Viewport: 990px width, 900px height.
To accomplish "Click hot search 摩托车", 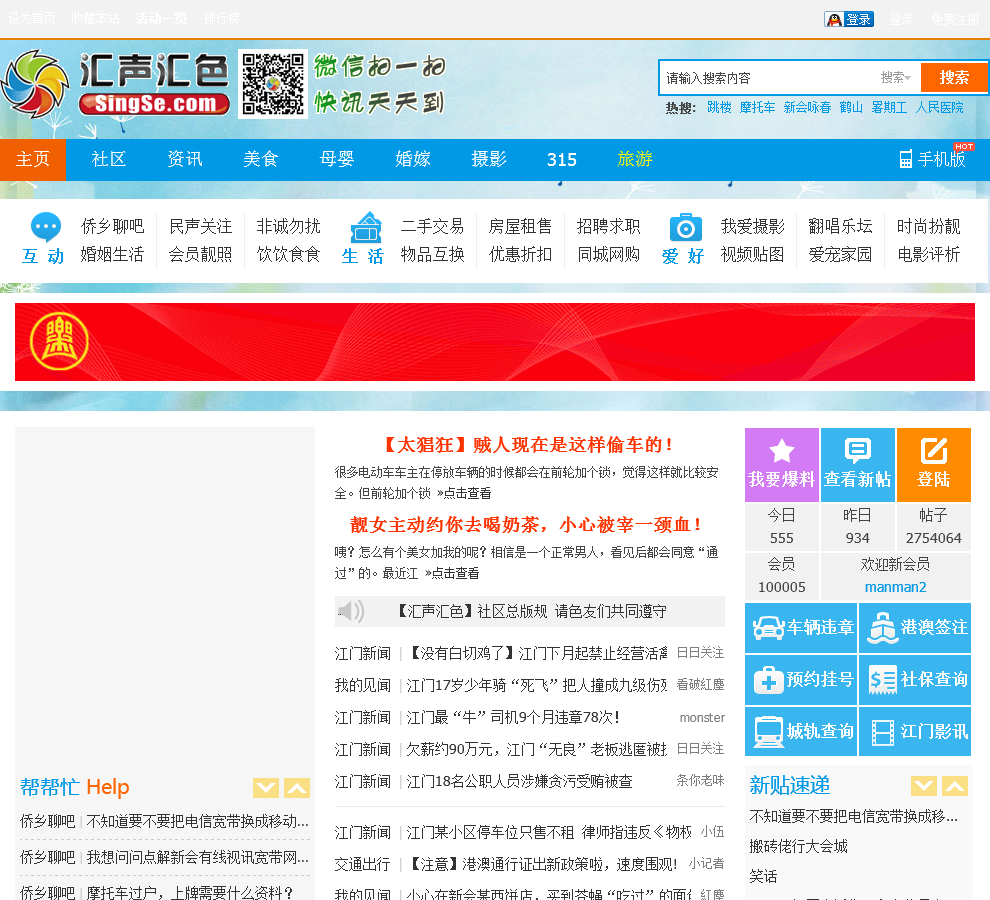I will 757,107.
